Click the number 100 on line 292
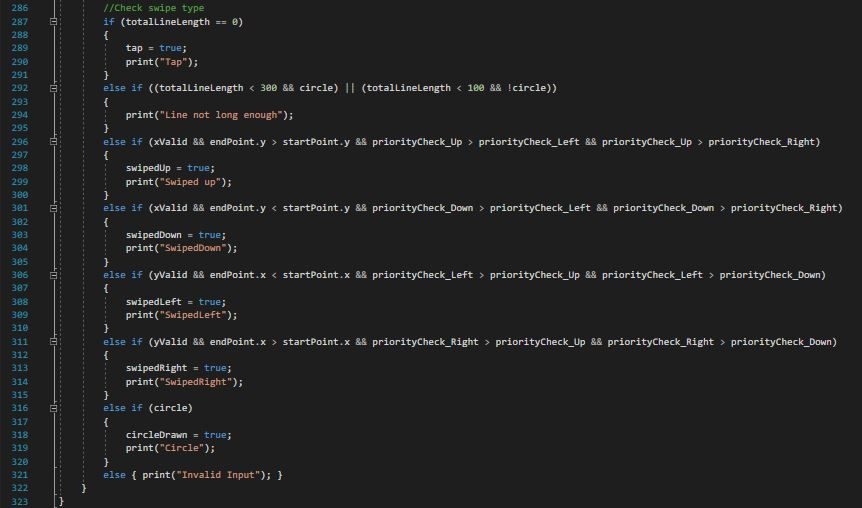 point(476,88)
